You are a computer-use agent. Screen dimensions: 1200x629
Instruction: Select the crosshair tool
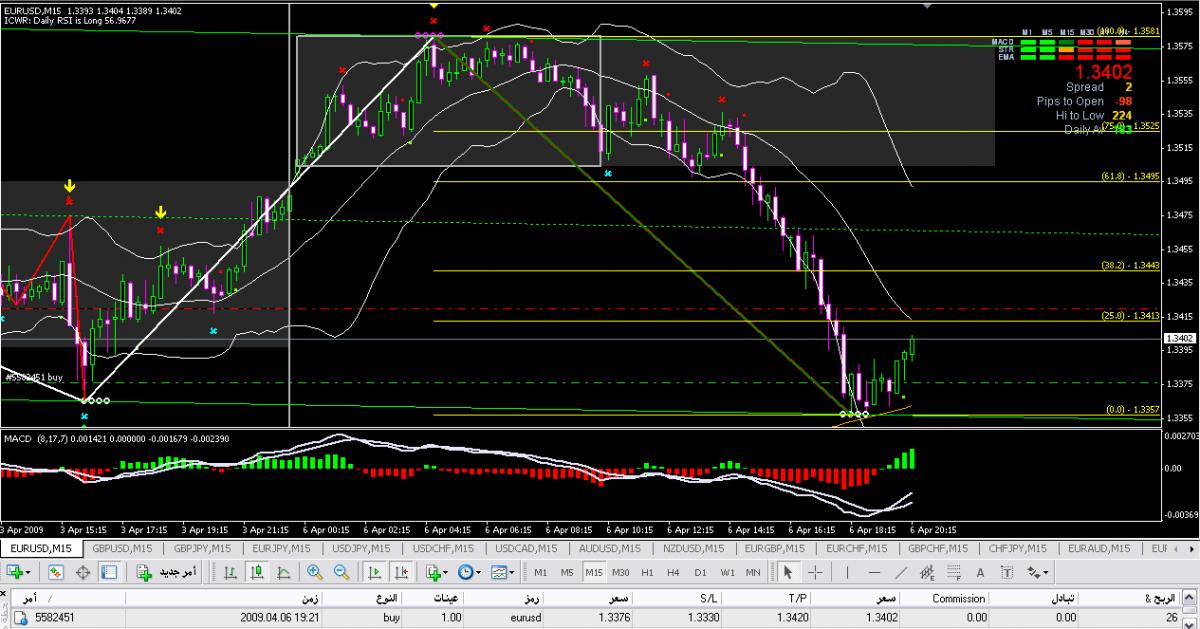(815, 572)
